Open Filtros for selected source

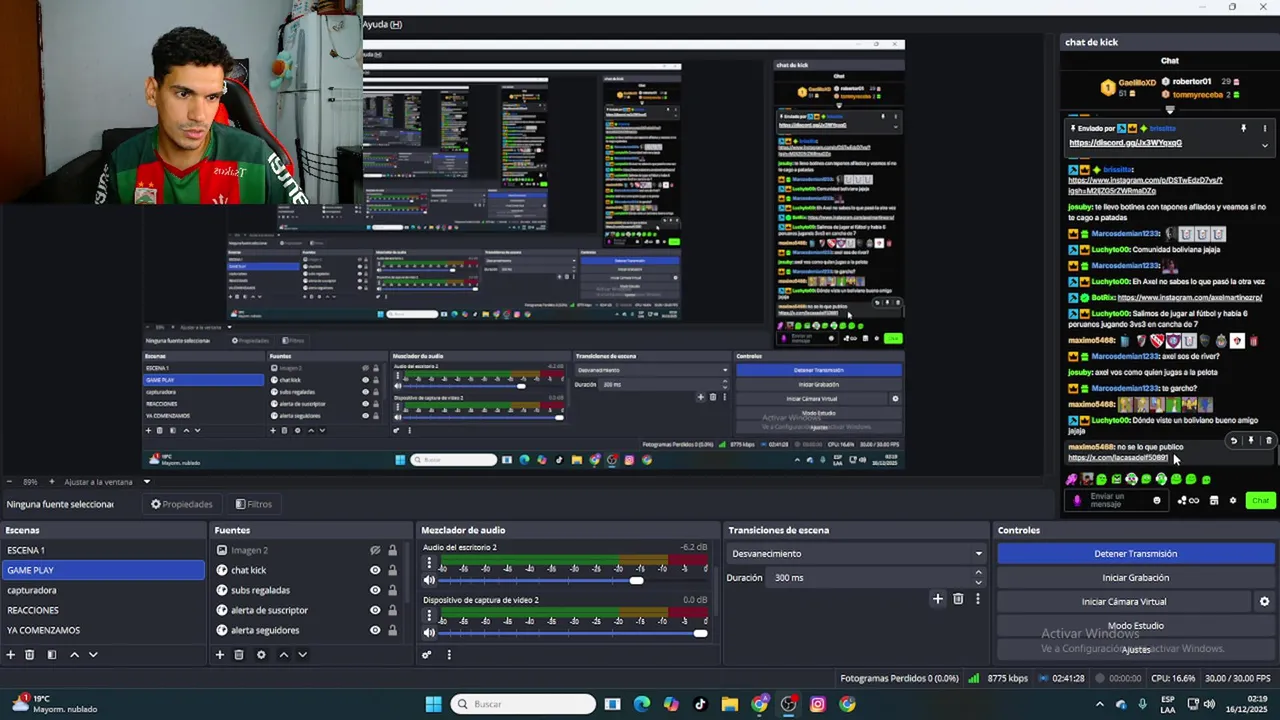(x=254, y=504)
